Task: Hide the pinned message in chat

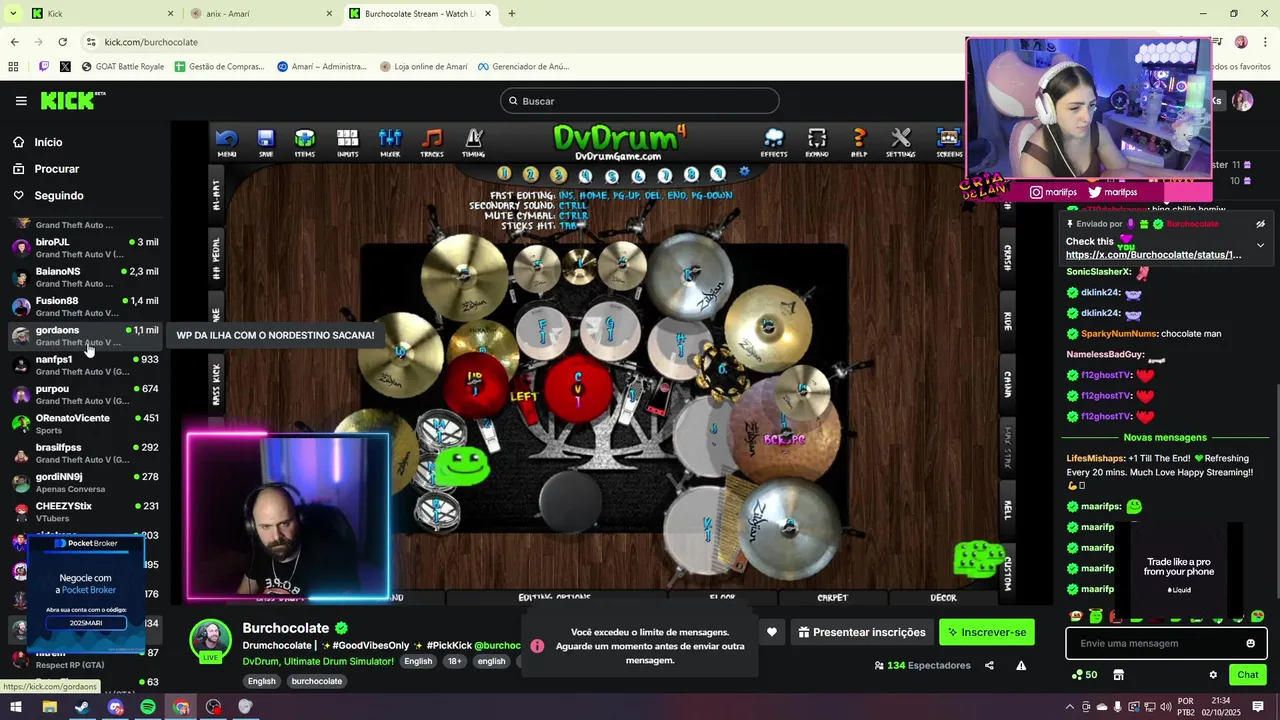Action: [x=1260, y=224]
